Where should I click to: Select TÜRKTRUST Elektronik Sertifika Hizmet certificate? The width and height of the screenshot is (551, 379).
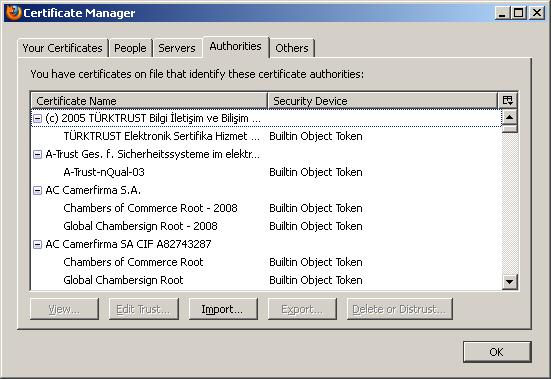tap(266, 136)
